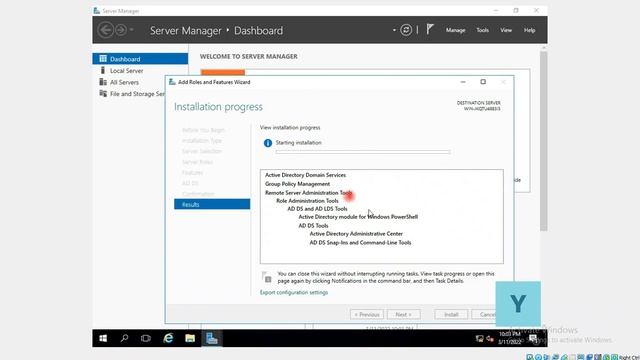Click the Previous button in wizard

pyautogui.click(x=367, y=314)
